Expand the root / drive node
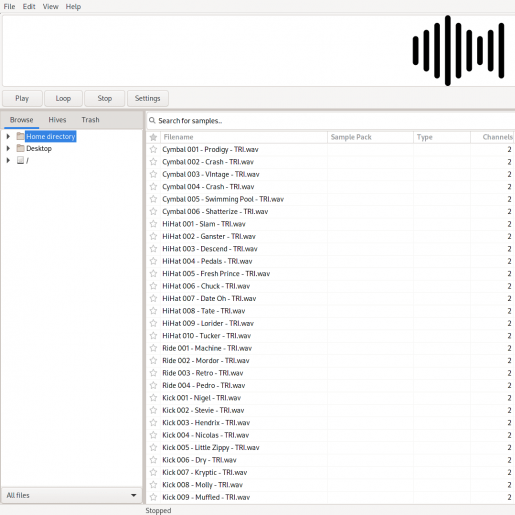Image resolution: width=515 pixels, height=515 pixels. point(8,160)
